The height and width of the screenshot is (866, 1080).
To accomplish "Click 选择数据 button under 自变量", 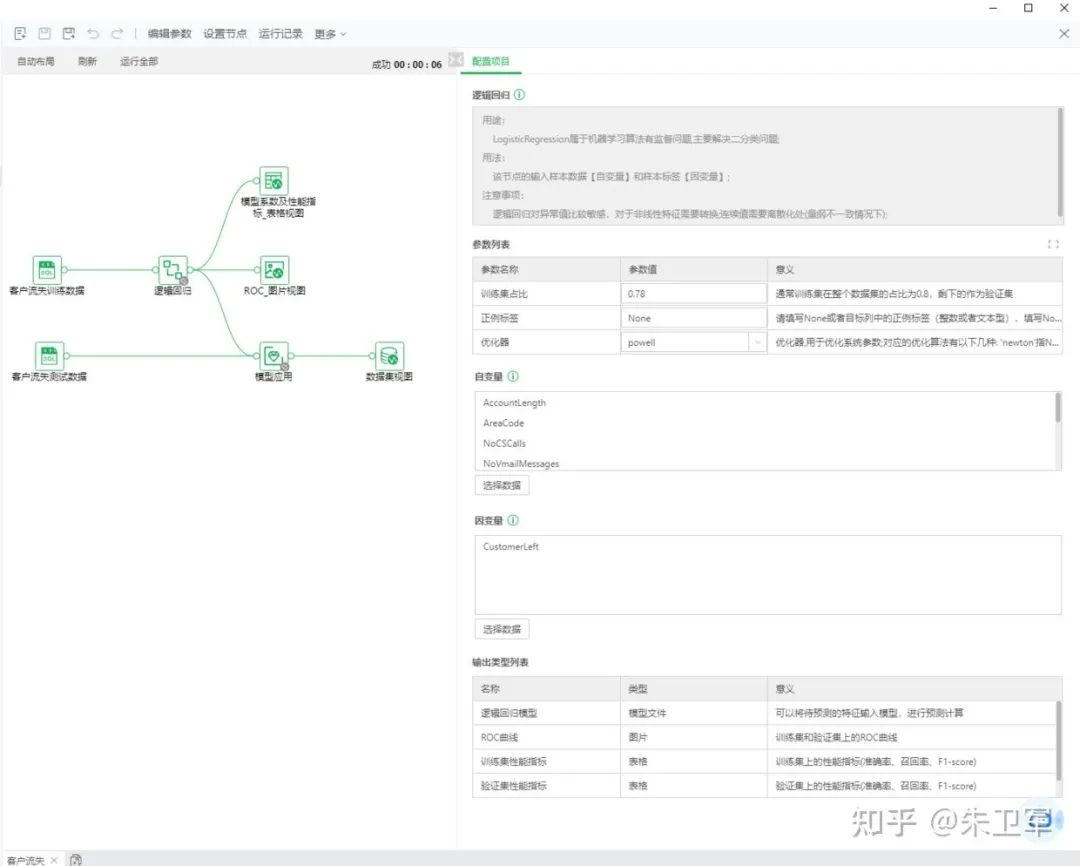I will (x=501, y=485).
